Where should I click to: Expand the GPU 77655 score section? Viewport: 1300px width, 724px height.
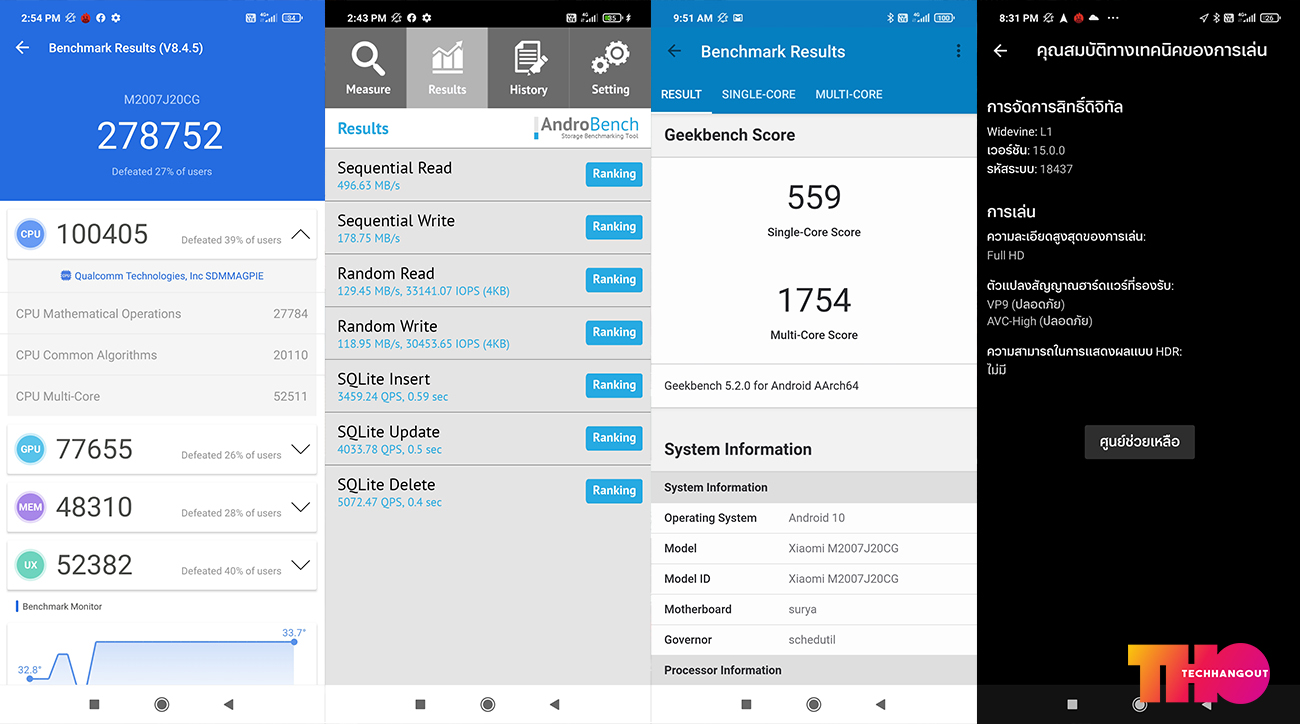click(300, 449)
